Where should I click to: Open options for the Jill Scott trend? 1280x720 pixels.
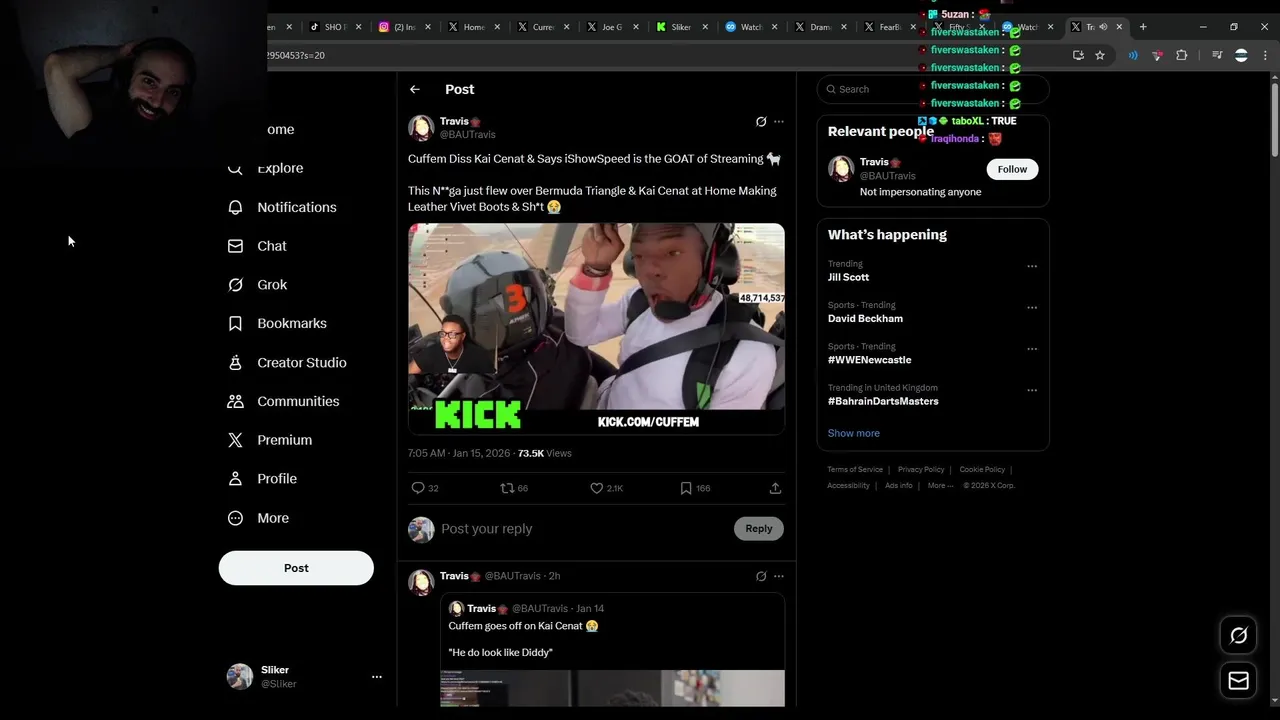click(x=1032, y=266)
